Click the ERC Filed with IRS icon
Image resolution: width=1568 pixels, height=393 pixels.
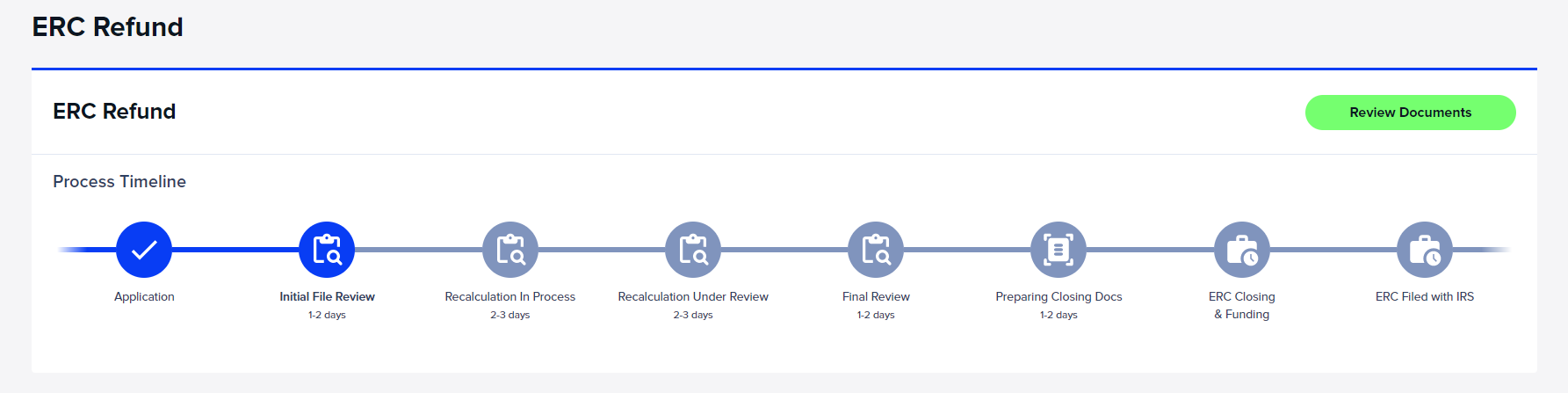pos(1425,250)
